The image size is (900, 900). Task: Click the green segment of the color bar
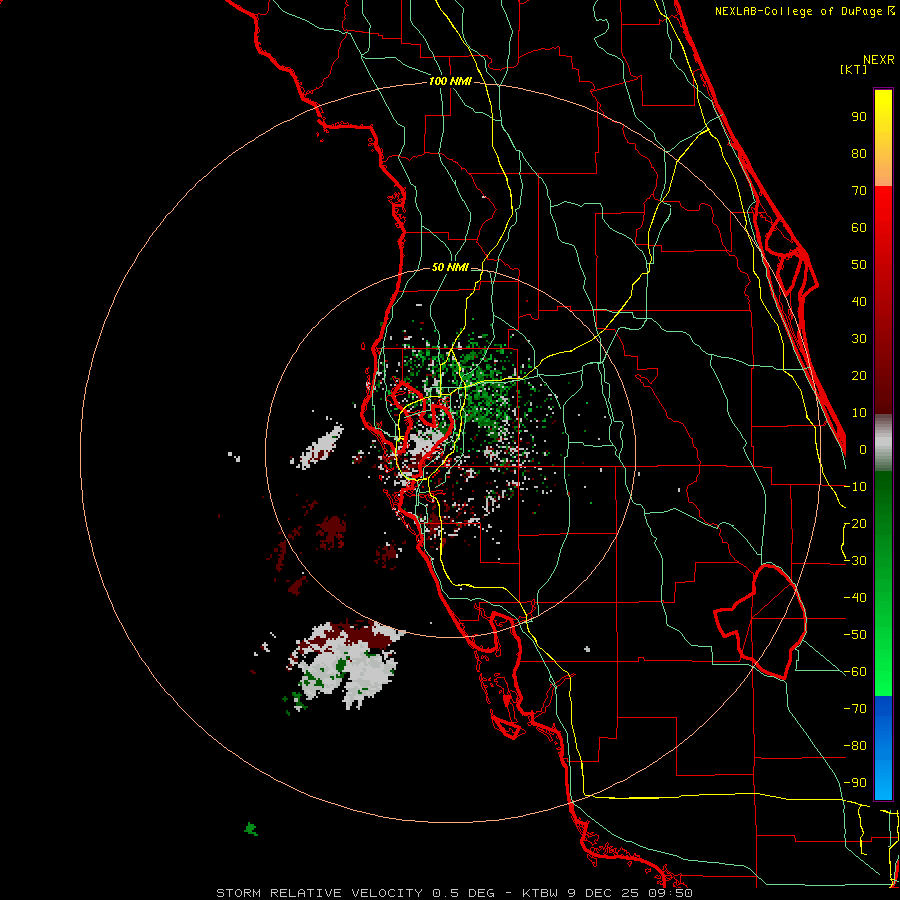[x=883, y=584]
